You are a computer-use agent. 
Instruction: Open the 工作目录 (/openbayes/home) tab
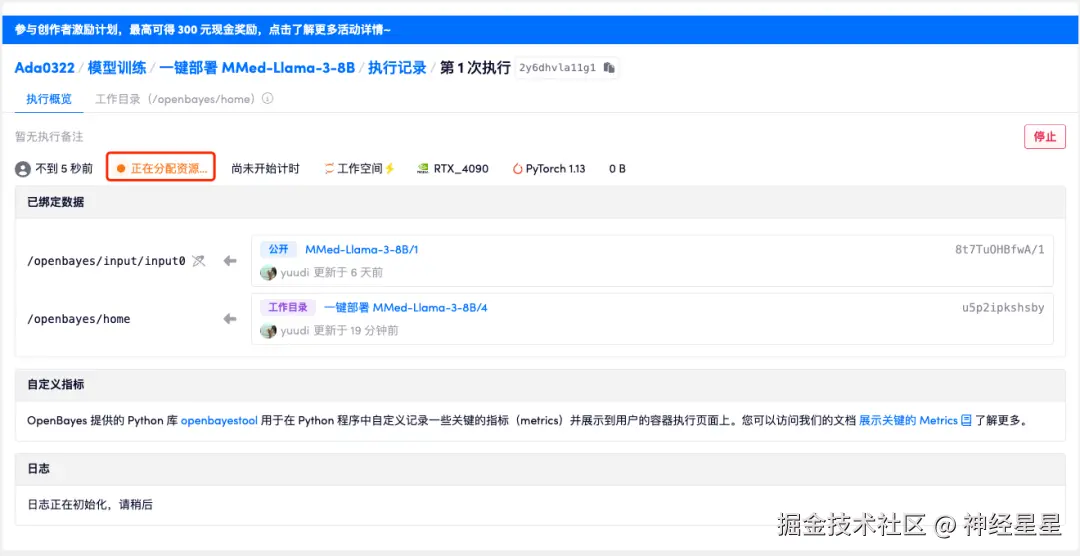tap(177, 99)
